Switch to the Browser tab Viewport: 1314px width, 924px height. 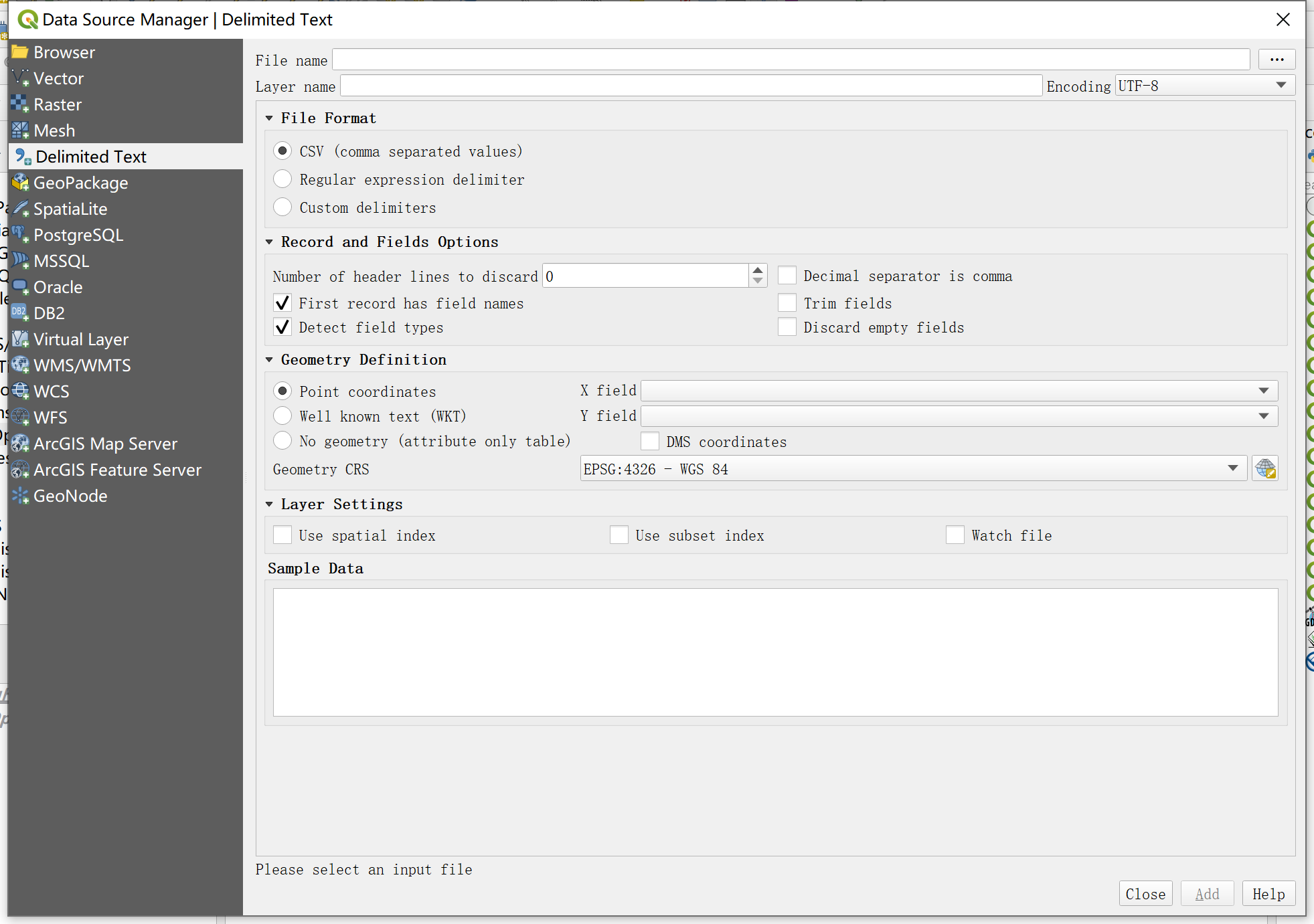(x=64, y=52)
